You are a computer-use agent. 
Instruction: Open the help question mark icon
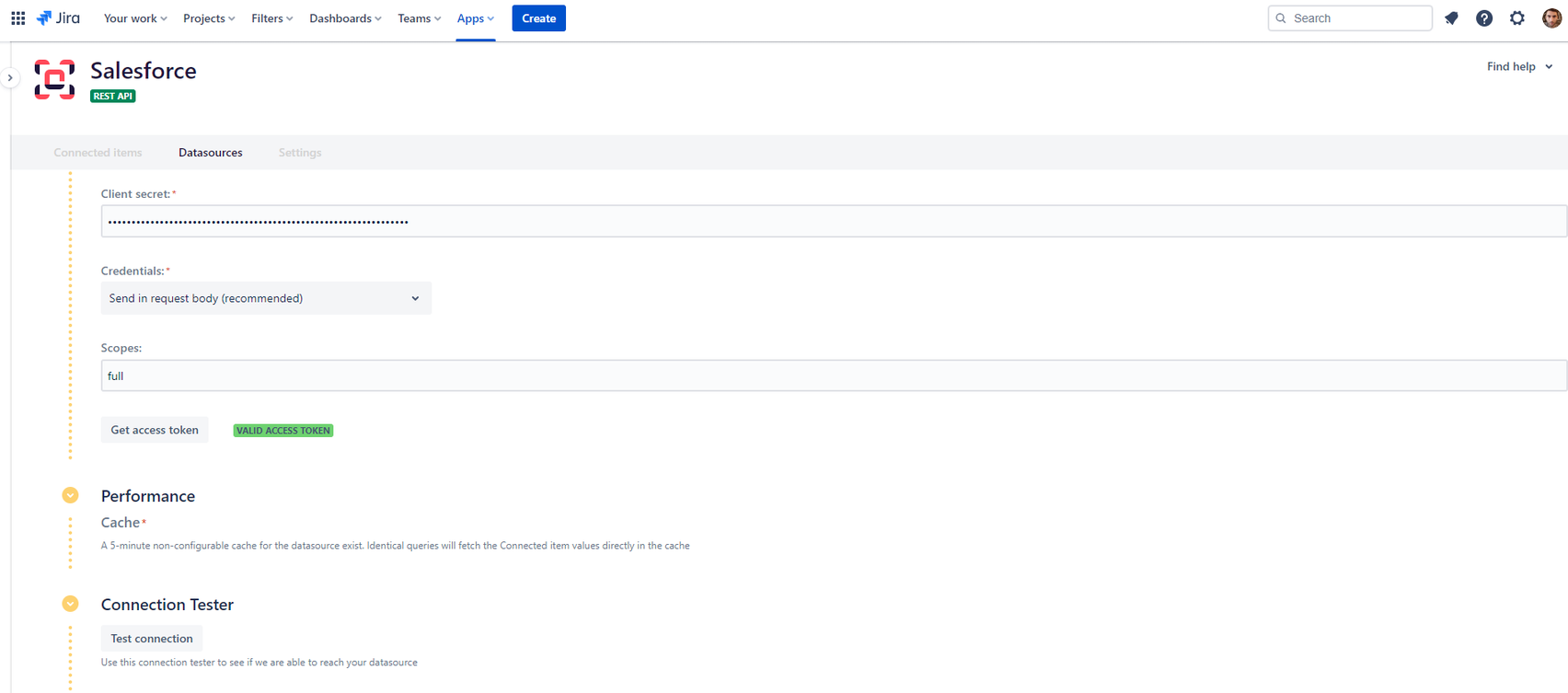[x=1483, y=18]
